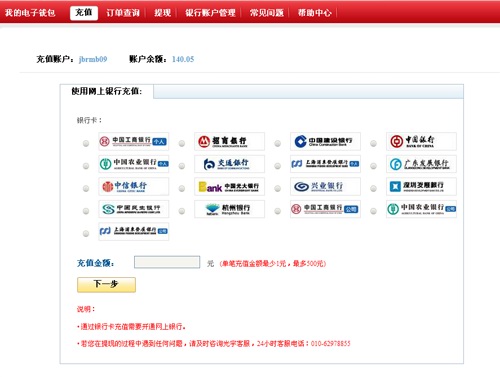Select radio button for 交通银行

(182, 166)
